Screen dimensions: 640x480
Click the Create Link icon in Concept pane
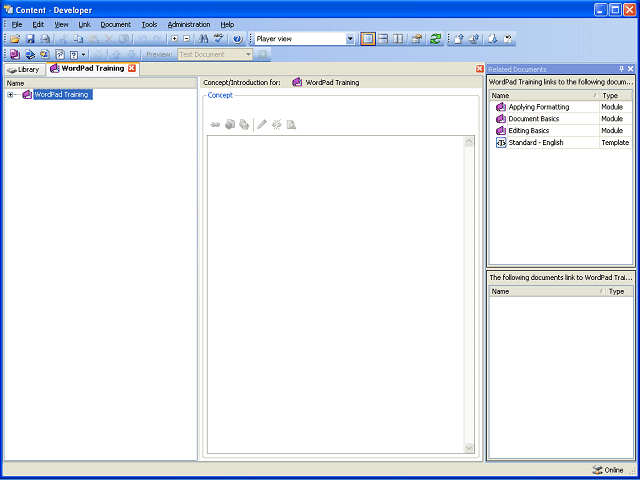[215, 124]
